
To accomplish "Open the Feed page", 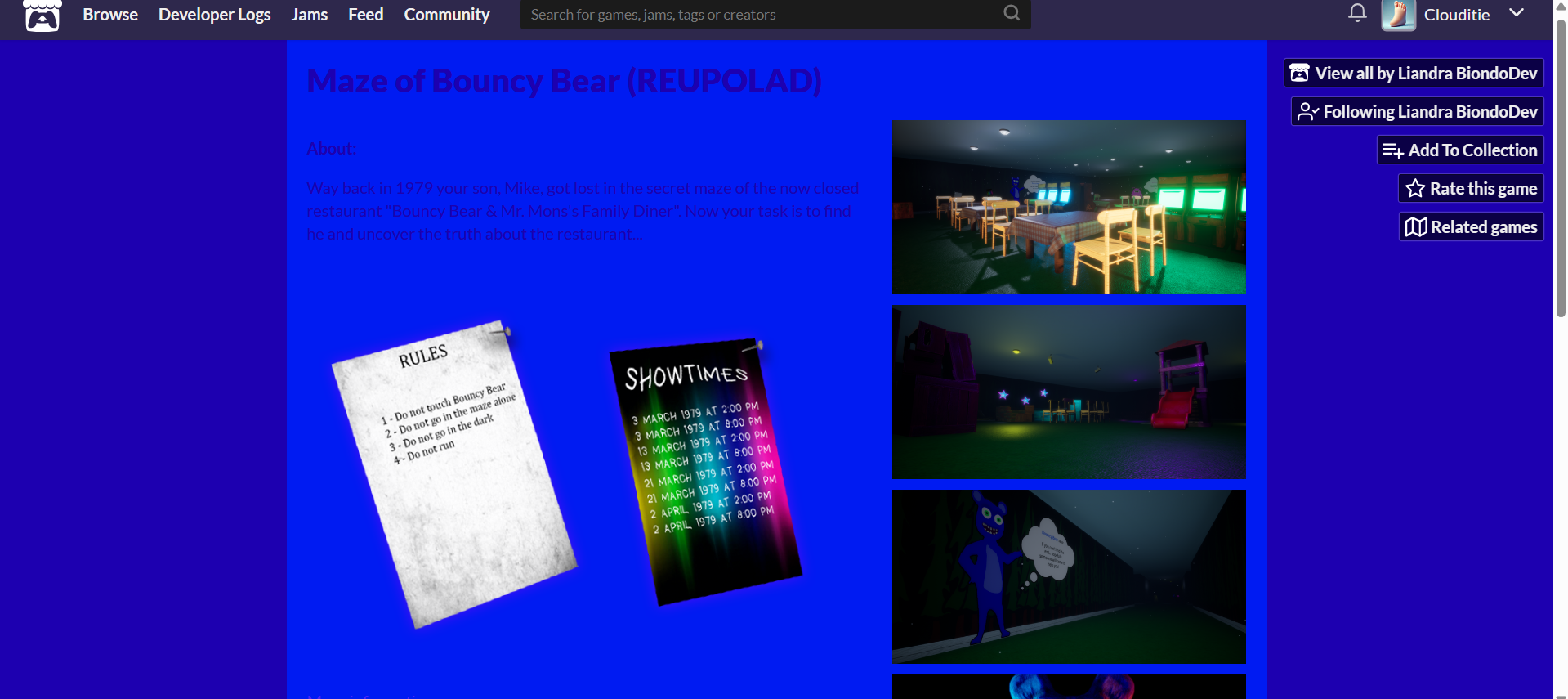I will (x=366, y=15).
